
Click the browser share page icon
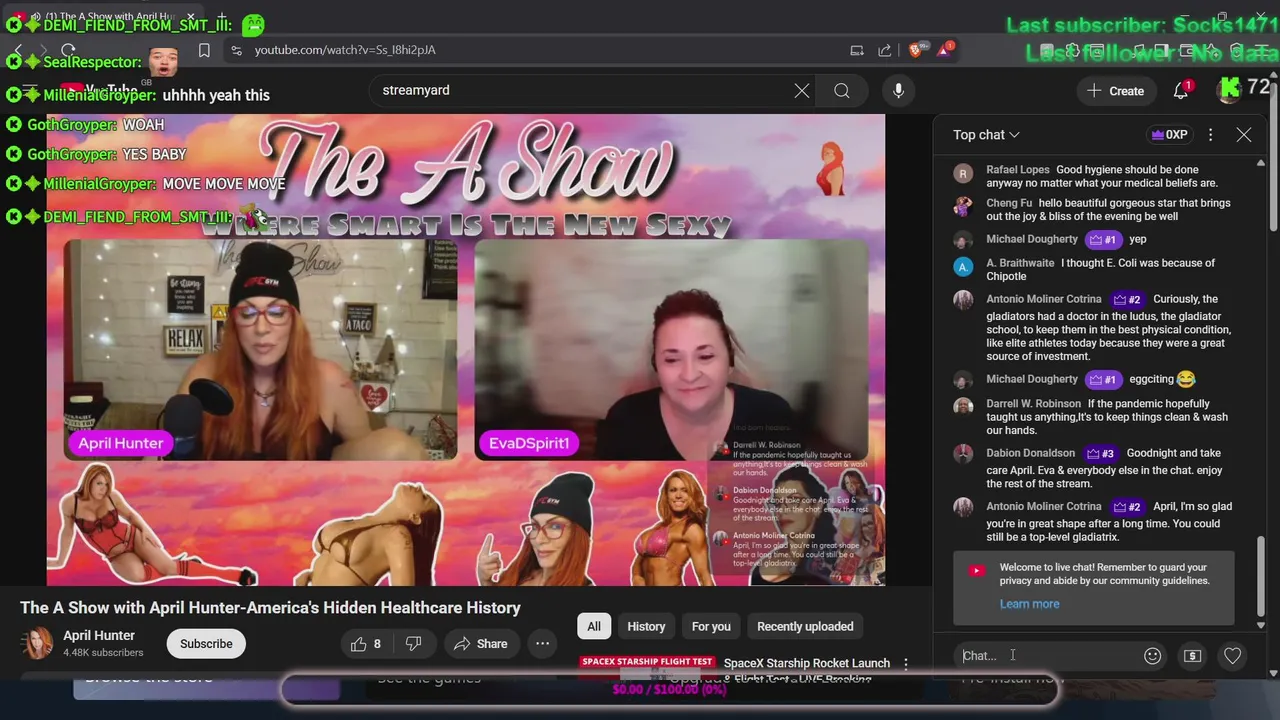pyautogui.click(x=885, y=50)
